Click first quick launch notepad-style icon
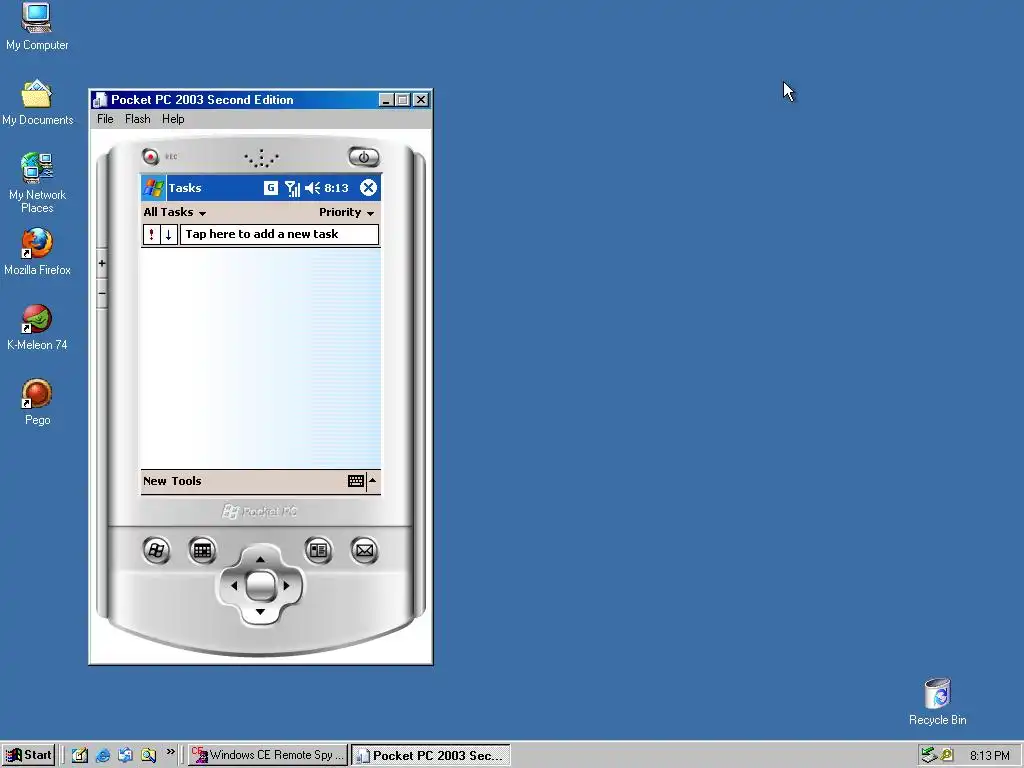The height and width of the screenshot is (768, 1024). pos(80,756)
